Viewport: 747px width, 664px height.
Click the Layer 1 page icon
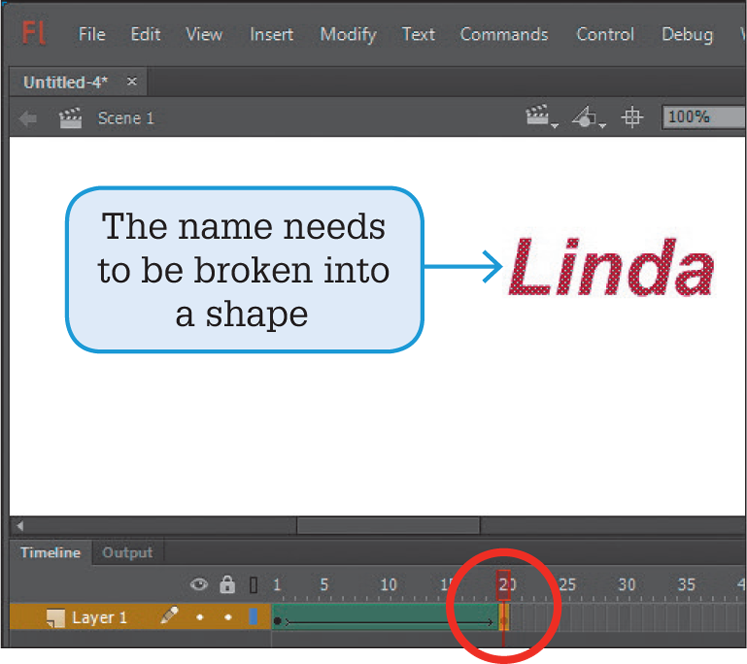[55, 618]
